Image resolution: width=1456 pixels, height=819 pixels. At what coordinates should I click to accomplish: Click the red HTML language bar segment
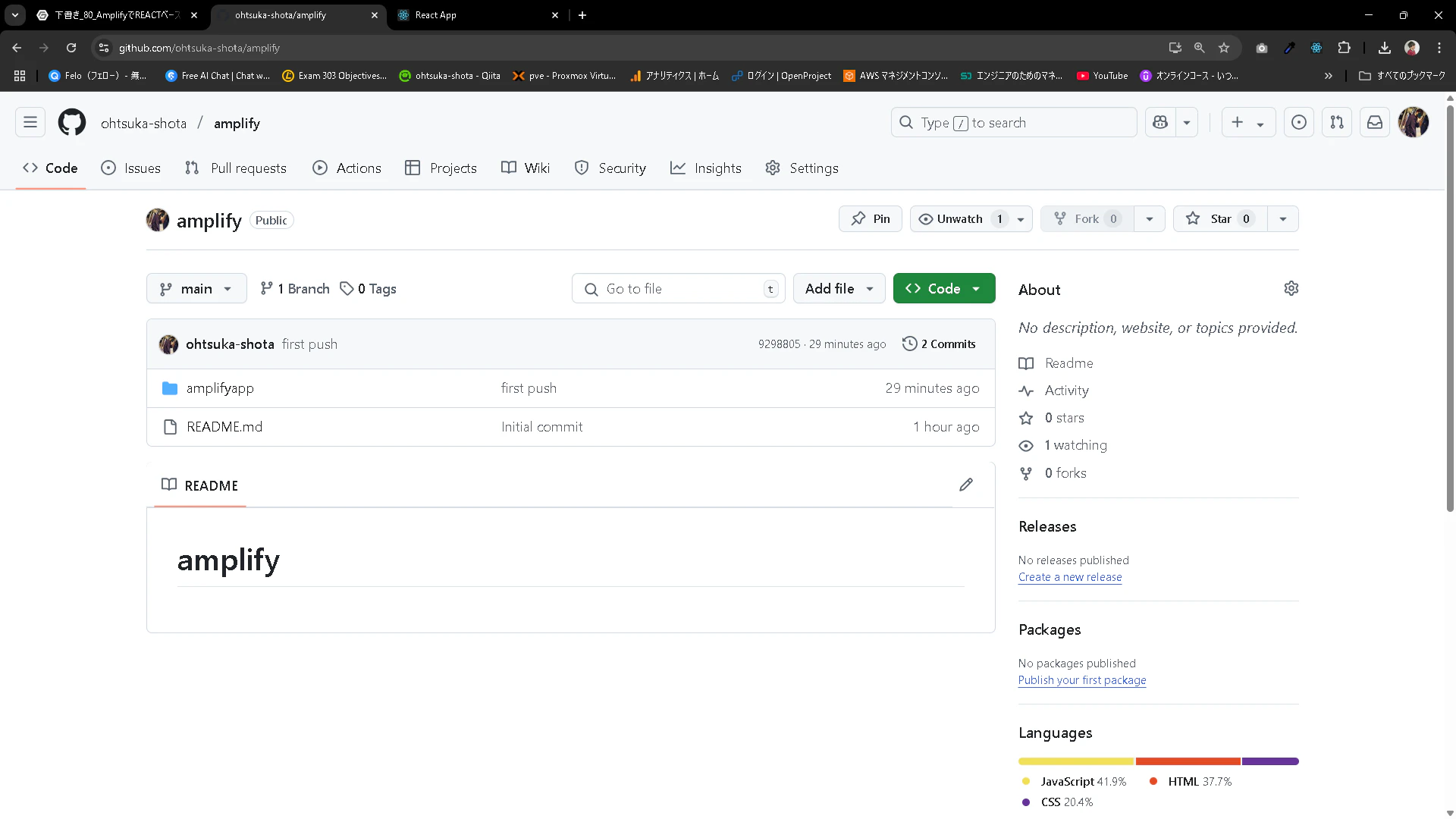coord(1188,761)
